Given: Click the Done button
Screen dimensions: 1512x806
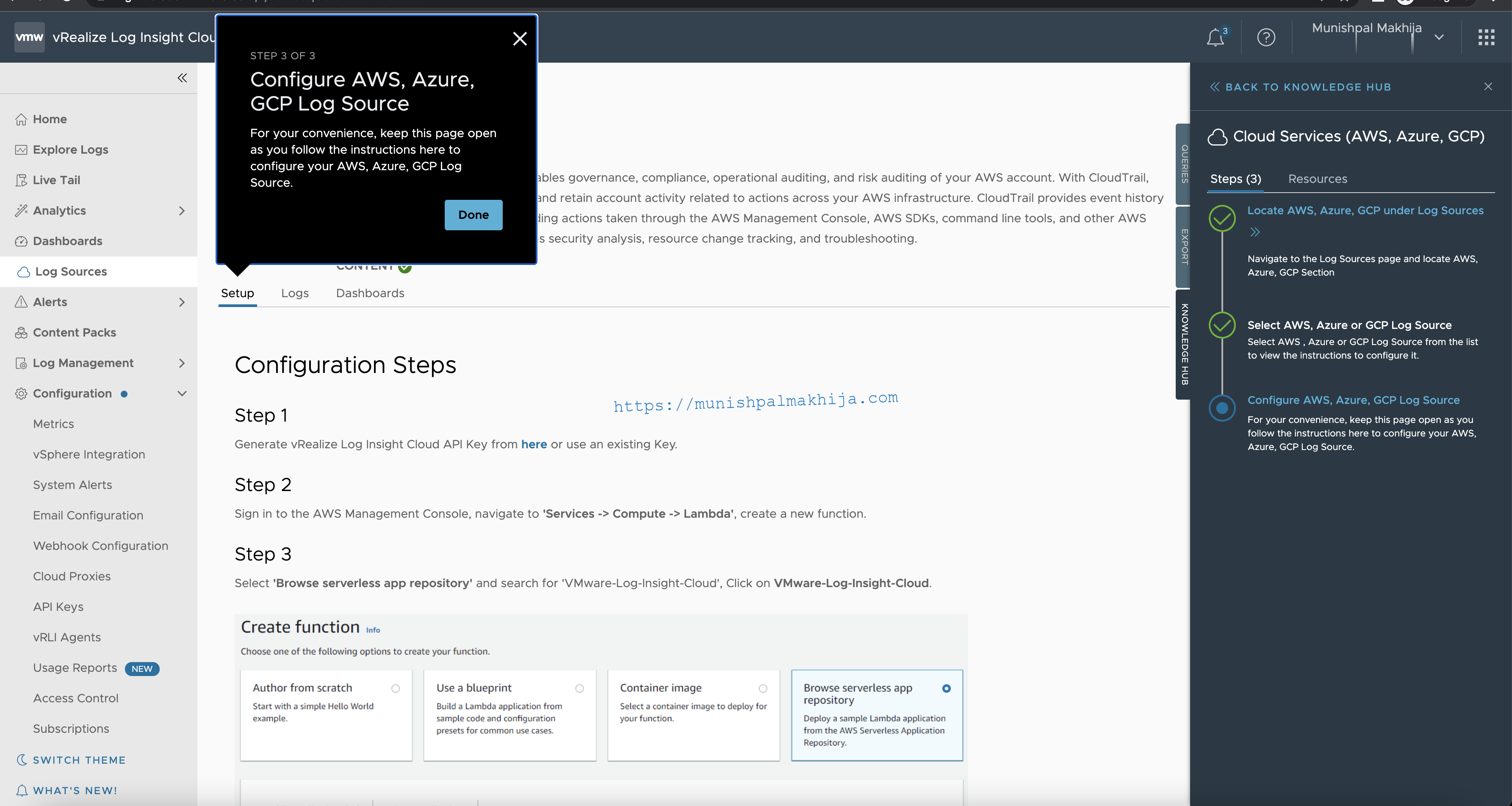Looking at the screenshot, I should point(473,215).
